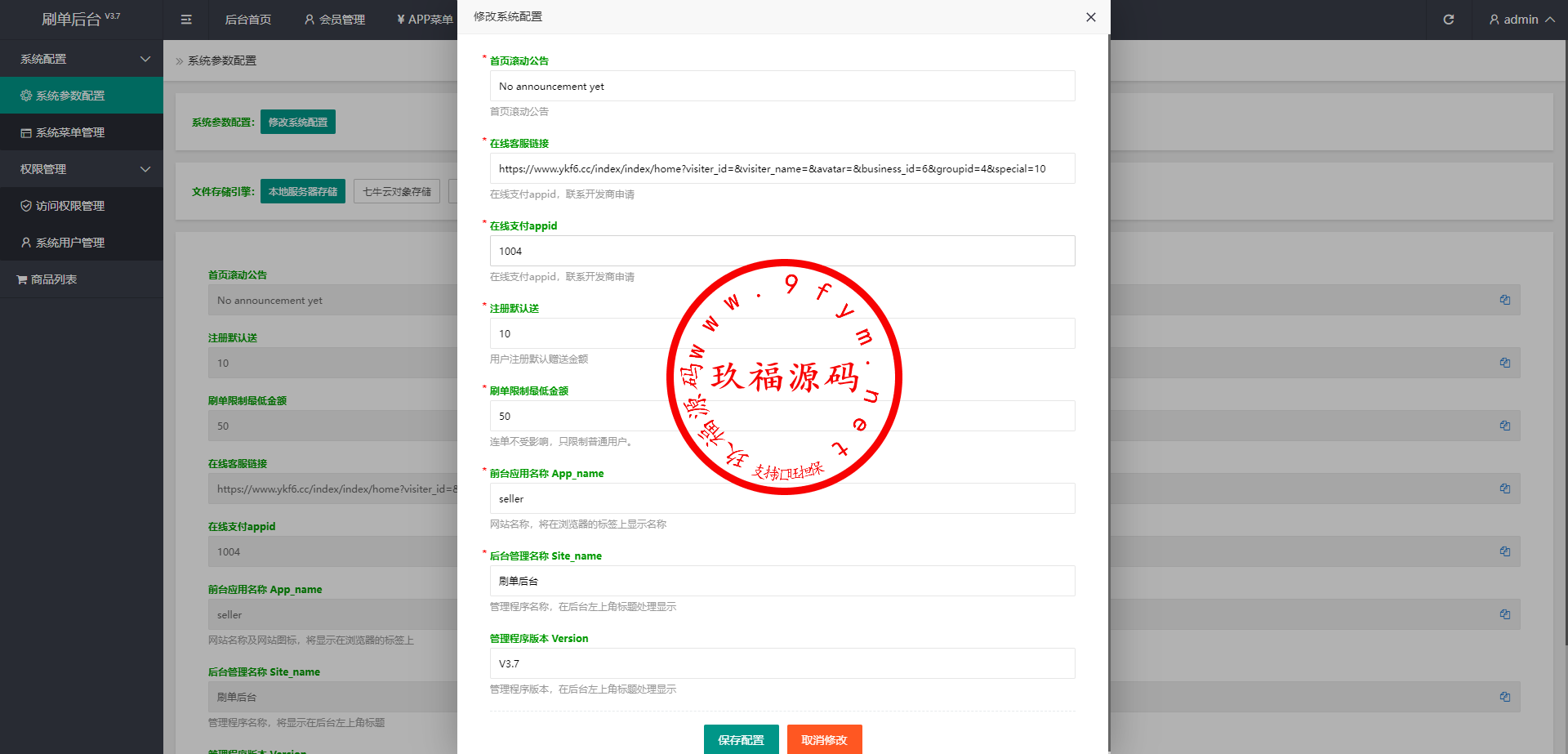
Task: Click the 刷单限制最低金额 input in dialog
Action: [782, 416]
